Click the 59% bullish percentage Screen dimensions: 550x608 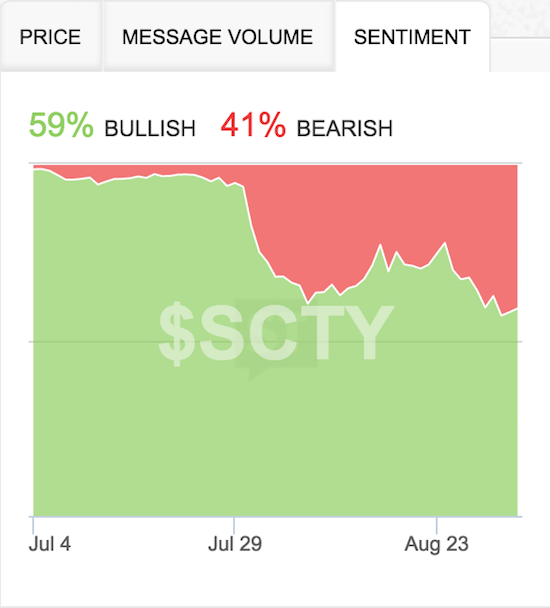point(61,125)
